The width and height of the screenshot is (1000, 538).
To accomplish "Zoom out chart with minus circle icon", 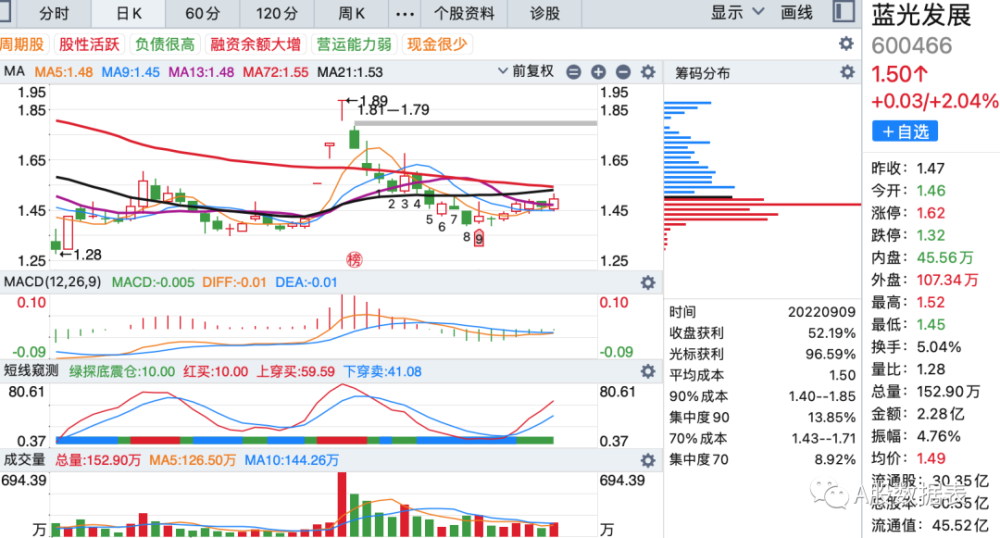I will [573, 72].
